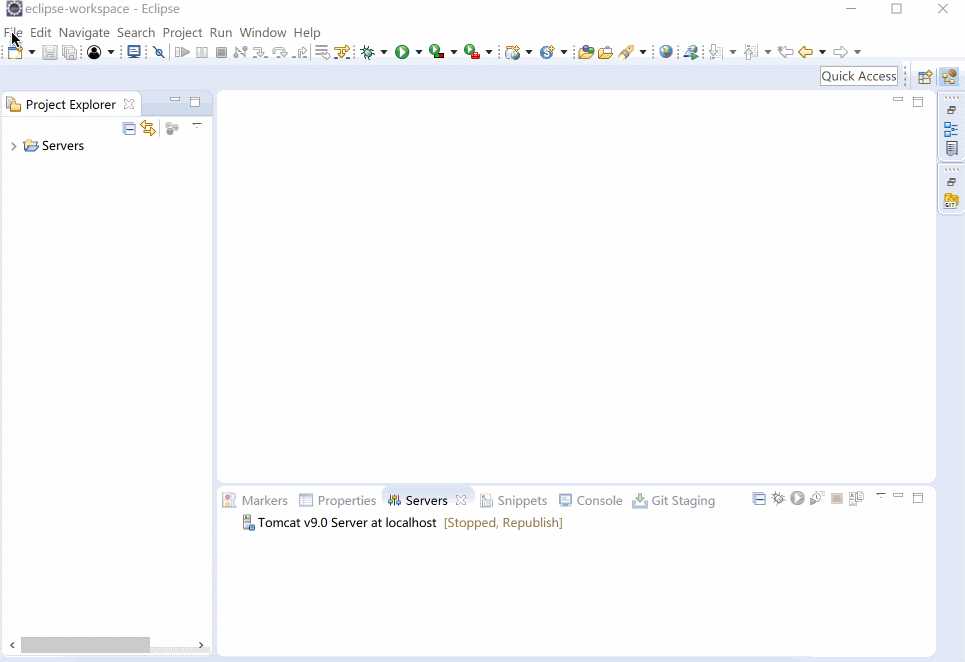965x662 pixels.
Task: Click the Suspend debug icon
Action: [x=201, y=52]
